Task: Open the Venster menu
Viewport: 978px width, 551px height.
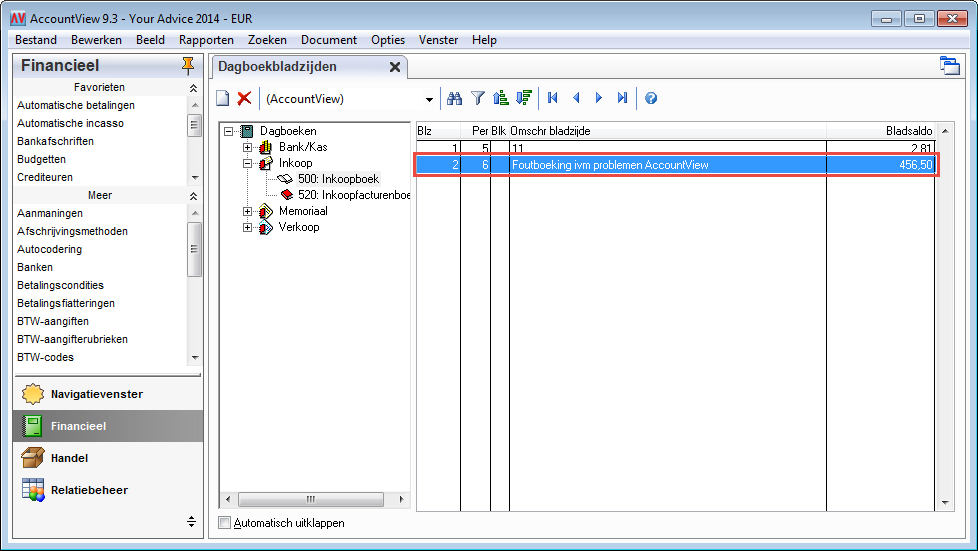Action: pyautogui.click(x=438, y=40)
